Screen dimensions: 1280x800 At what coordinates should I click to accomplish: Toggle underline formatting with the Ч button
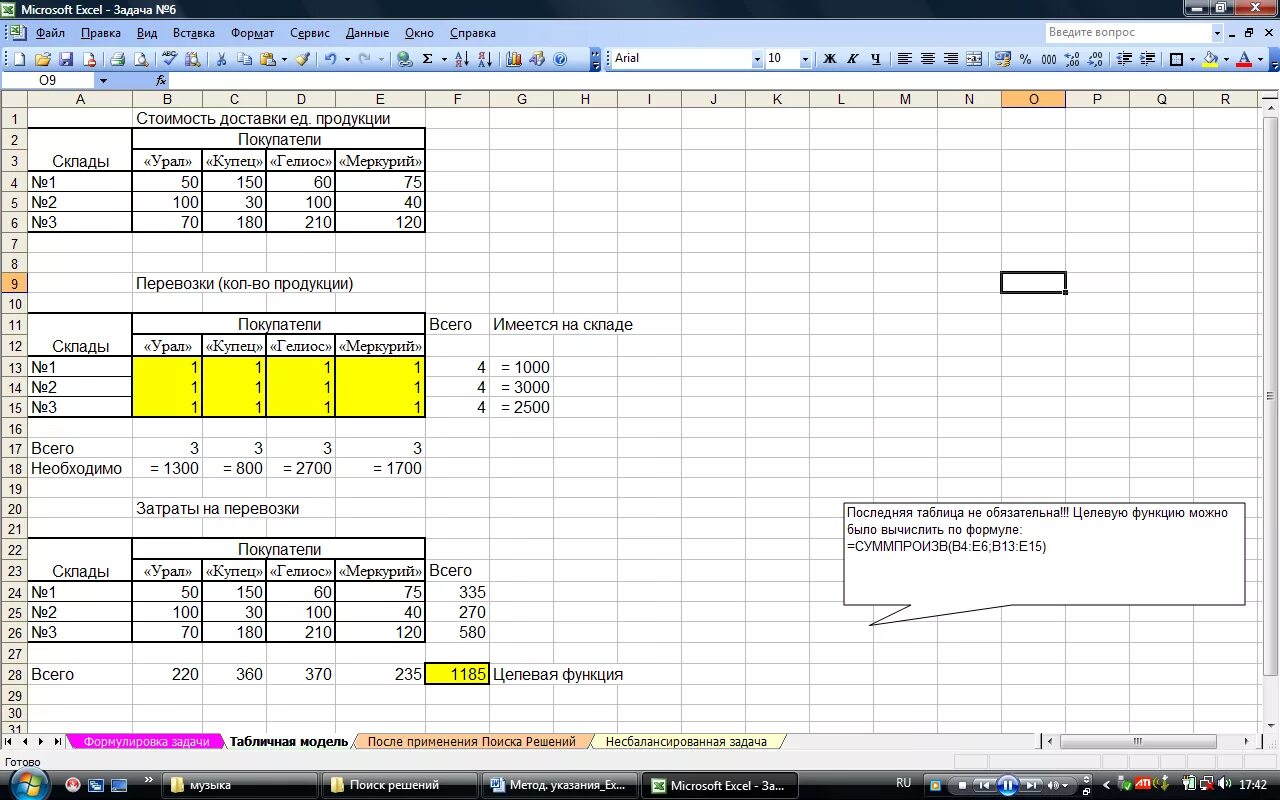[875, 59]
